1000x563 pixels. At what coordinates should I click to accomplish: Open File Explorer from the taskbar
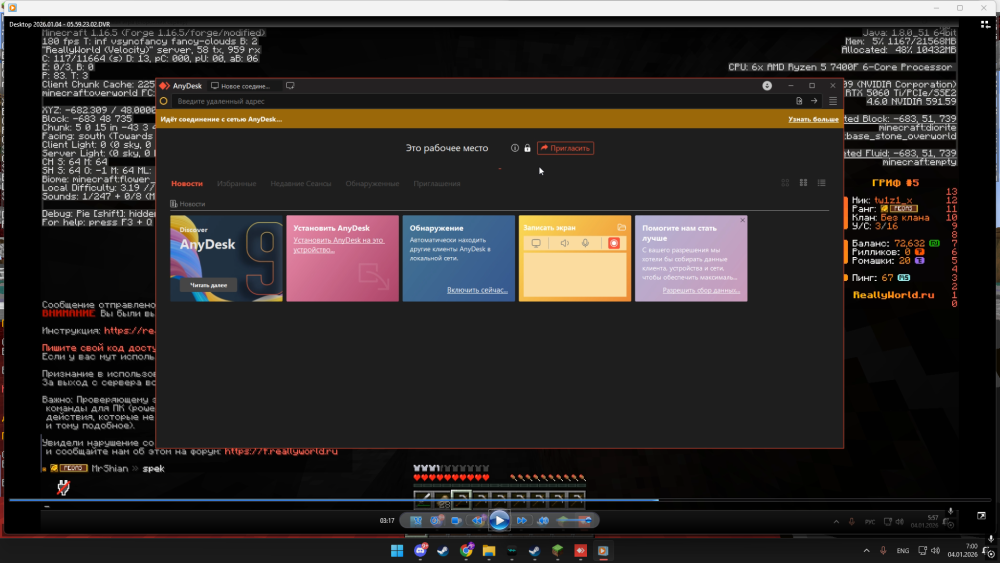point(489,550)
